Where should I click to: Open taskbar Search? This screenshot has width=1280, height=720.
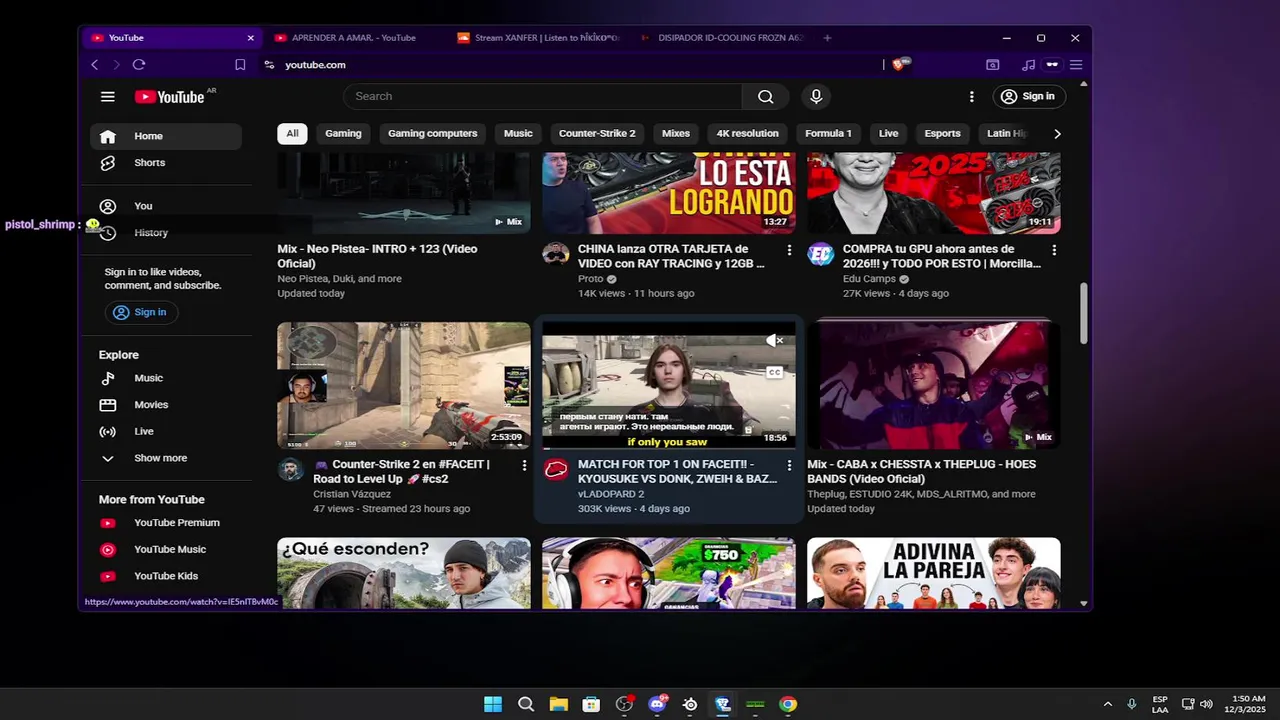(x=526, y=704)
